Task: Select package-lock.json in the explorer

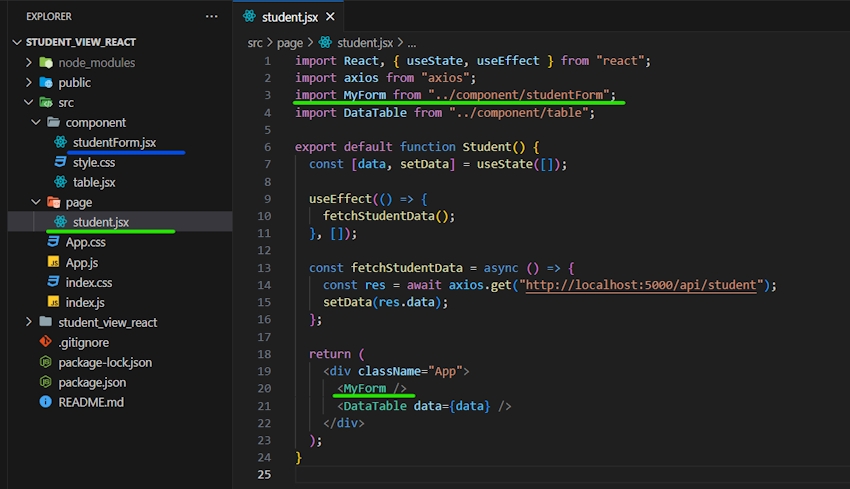Action: (x=105, y=363)
